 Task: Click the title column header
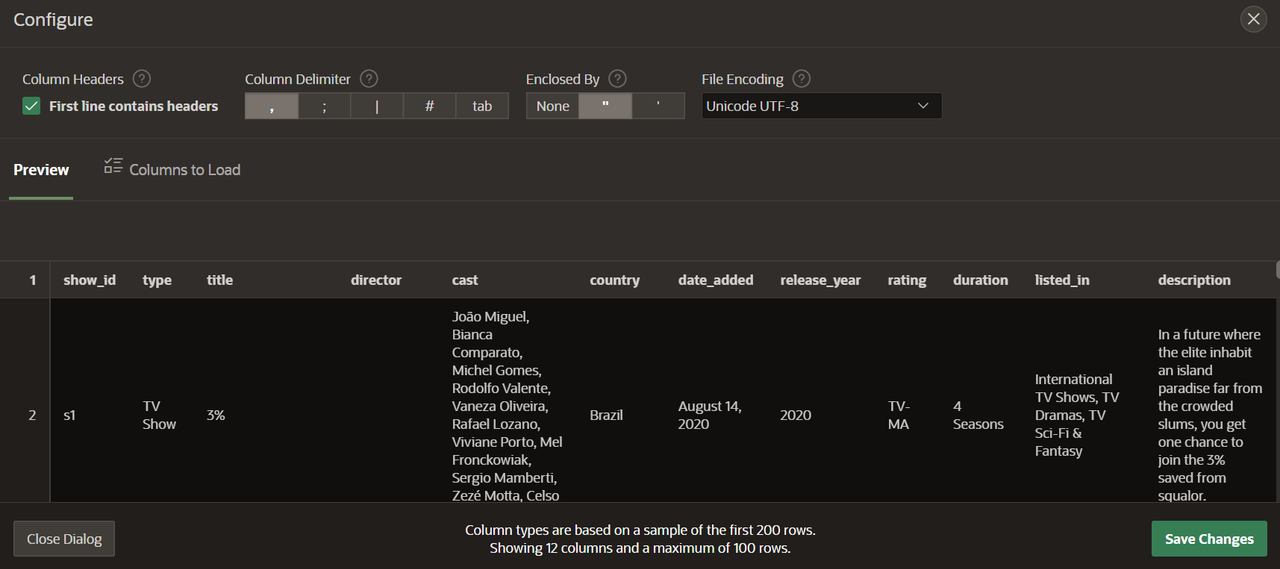[x=220, y=280]
